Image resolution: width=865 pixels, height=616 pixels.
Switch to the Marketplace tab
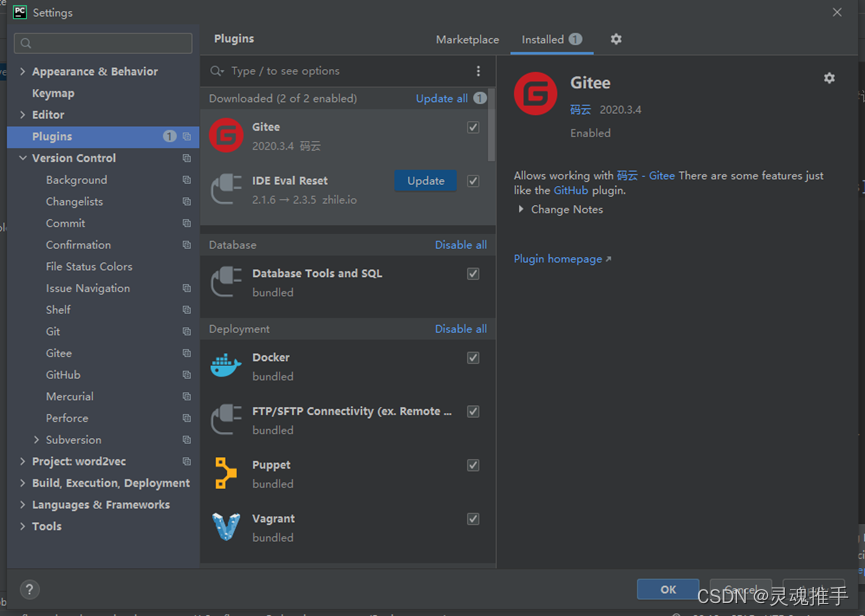(x=467, y=40)
